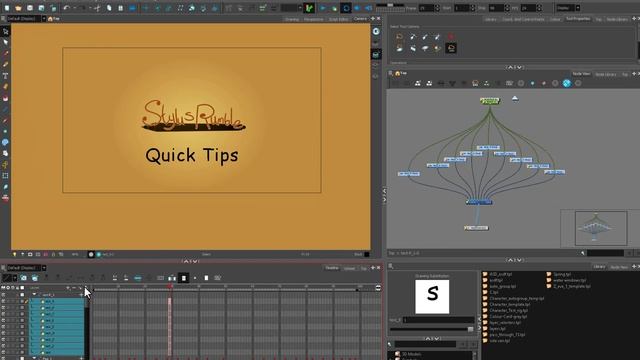
Task: Click the red circle icon in Select Tool Options
Action: click(x=451, y=37)
